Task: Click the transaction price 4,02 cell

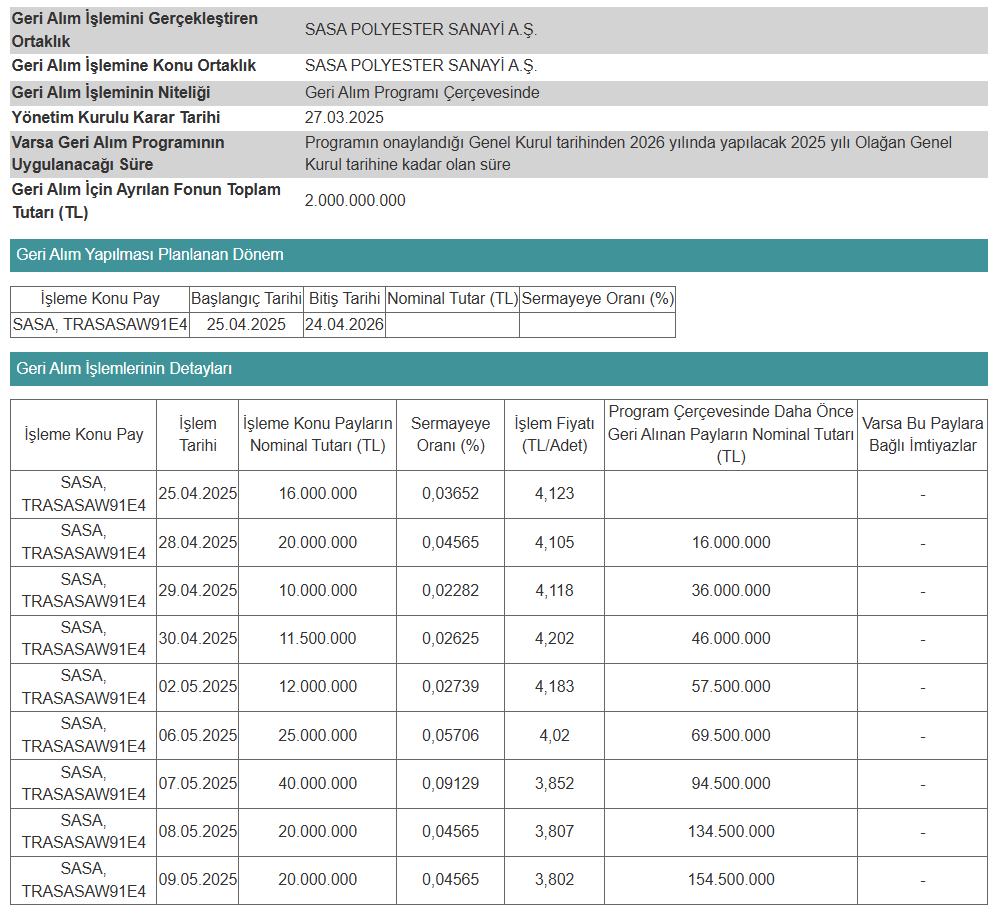Action: 554,735
